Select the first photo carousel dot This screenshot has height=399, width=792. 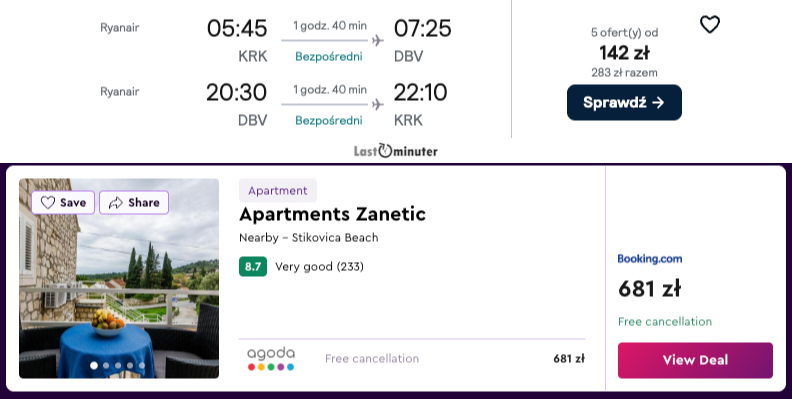coord(94,365)
